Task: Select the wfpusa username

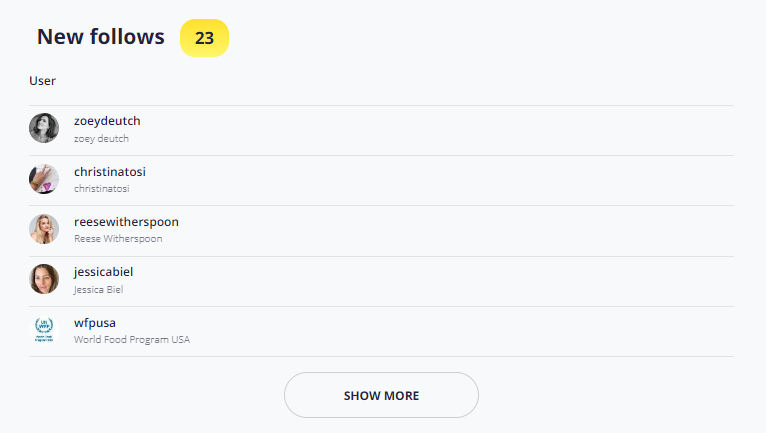Action: tap(95, 323)
